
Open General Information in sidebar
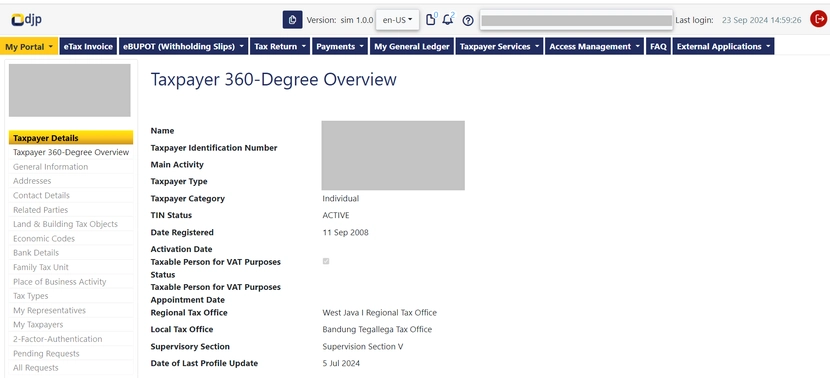(71, 167)
